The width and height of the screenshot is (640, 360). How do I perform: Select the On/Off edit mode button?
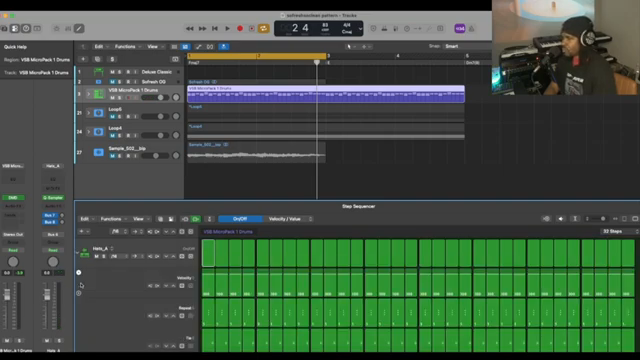240,219
